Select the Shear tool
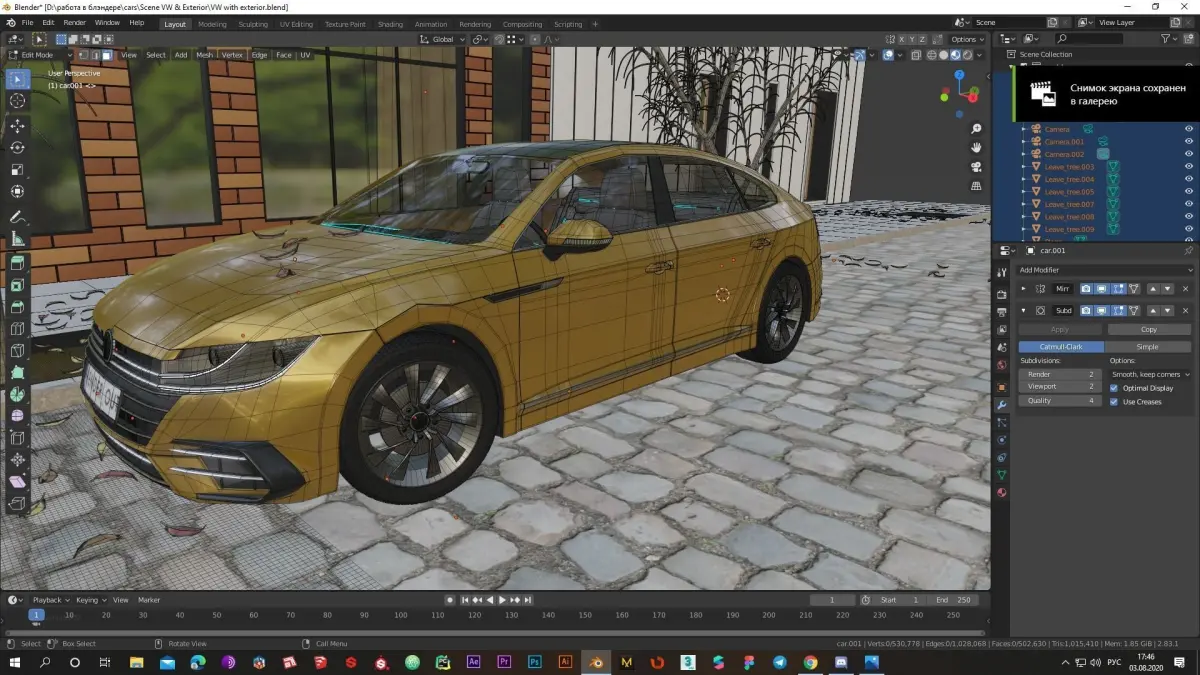Screen dimensions: 1200x675 [x=18, y=482]
